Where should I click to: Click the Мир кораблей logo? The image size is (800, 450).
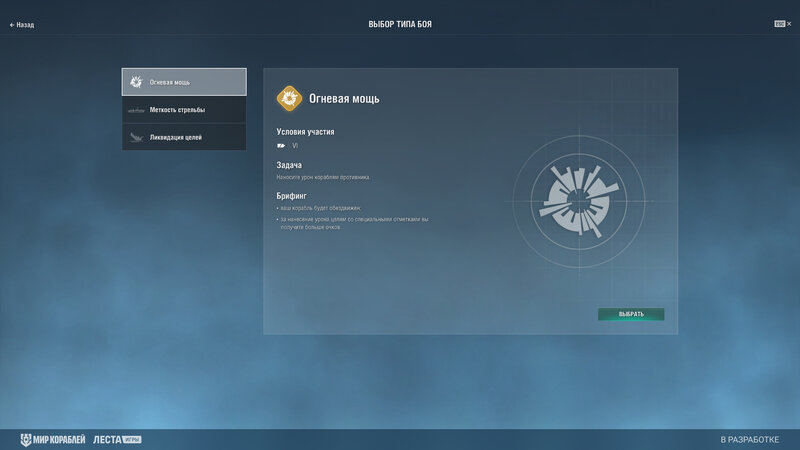click(x=53, y=439)
